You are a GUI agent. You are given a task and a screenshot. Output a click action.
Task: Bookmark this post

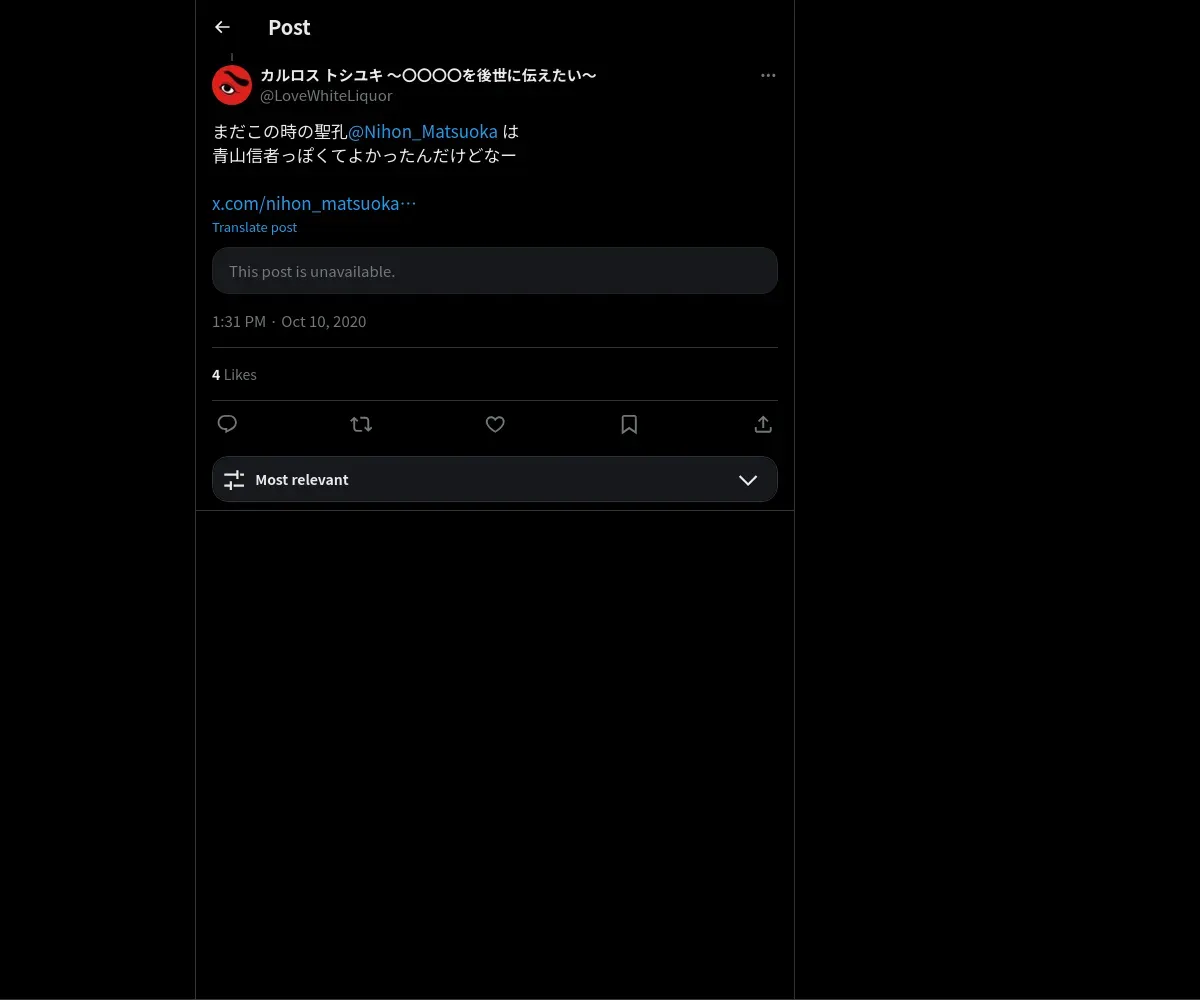coord(629,424)
